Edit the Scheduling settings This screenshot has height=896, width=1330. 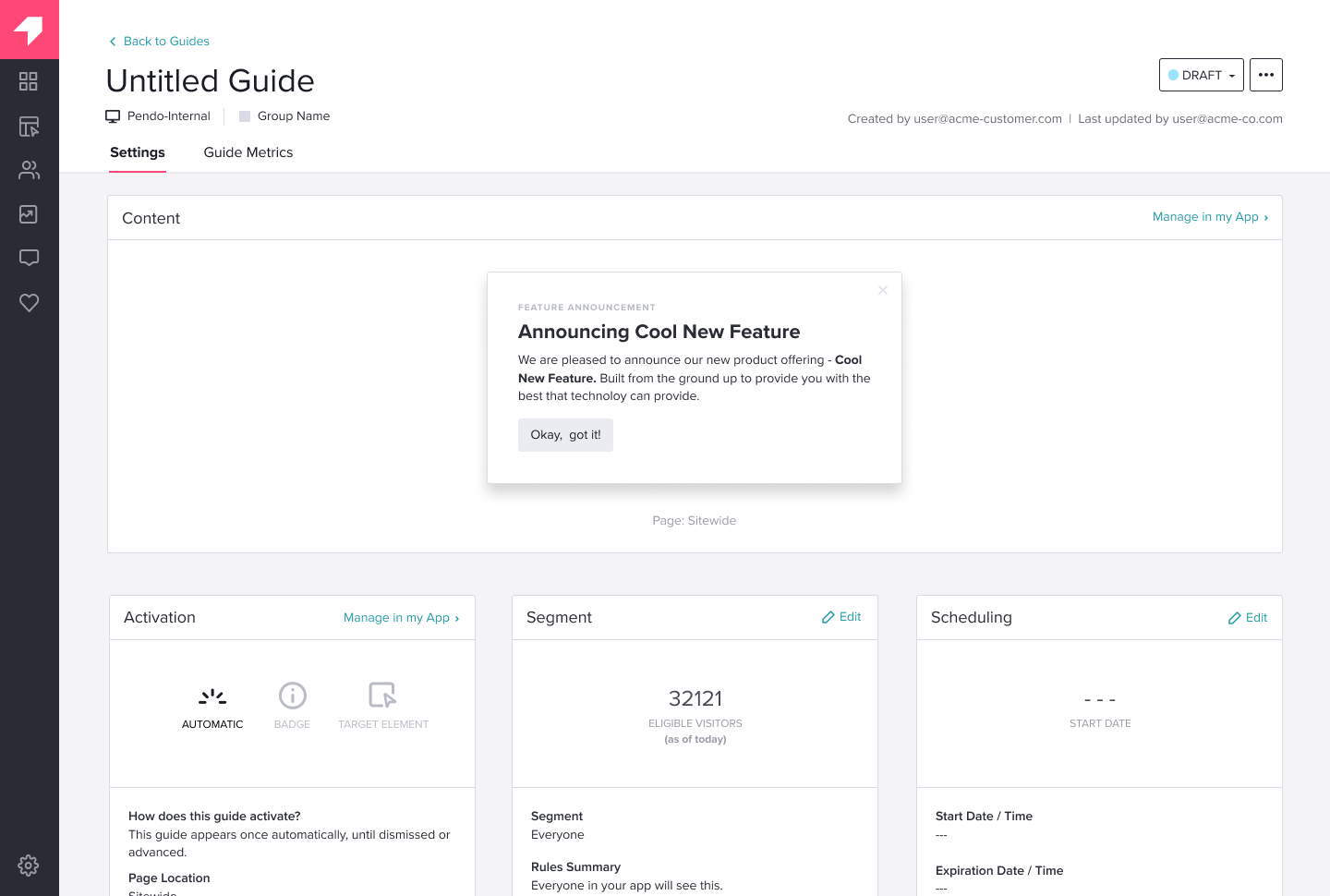pos(1247,617)
